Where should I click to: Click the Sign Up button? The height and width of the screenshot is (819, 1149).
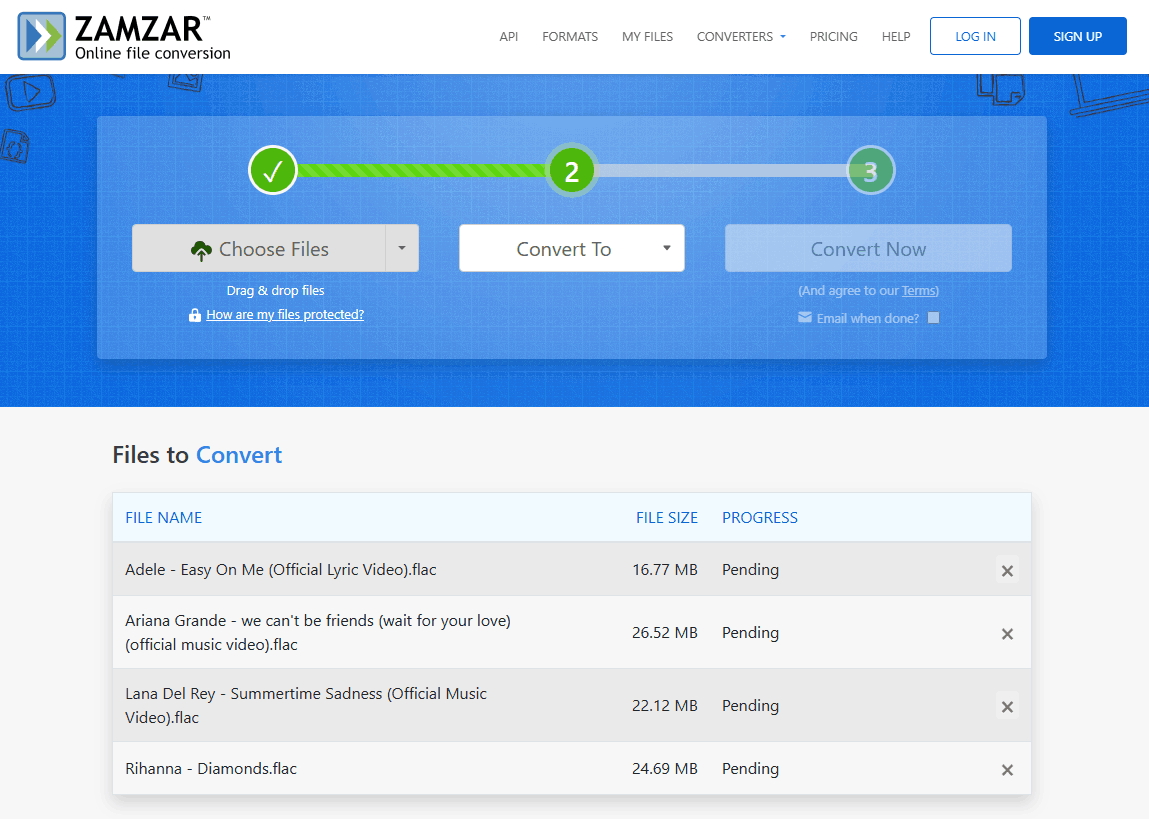click(1077, 37)
